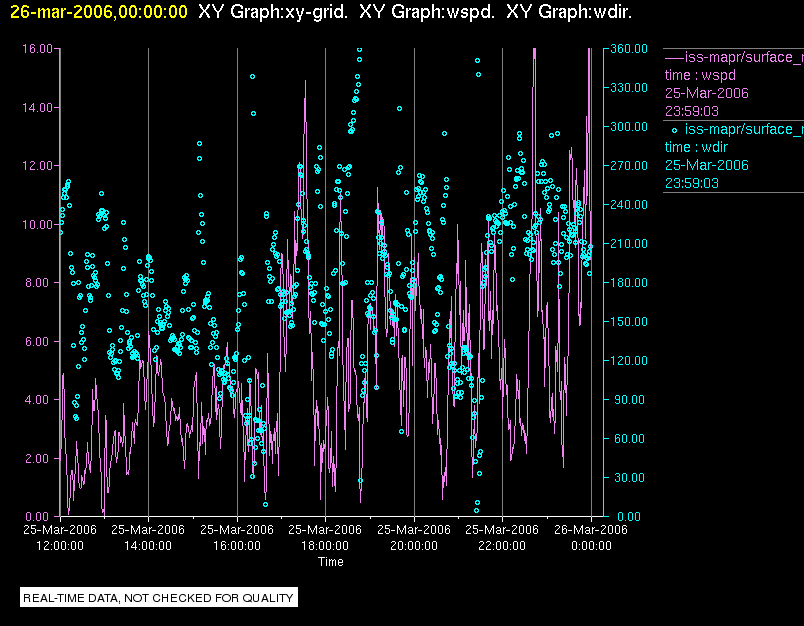Click the 16:00:00 time axis tick label
Image resolution: width=804 pixels, height=626 pixels.
point(236,546)
